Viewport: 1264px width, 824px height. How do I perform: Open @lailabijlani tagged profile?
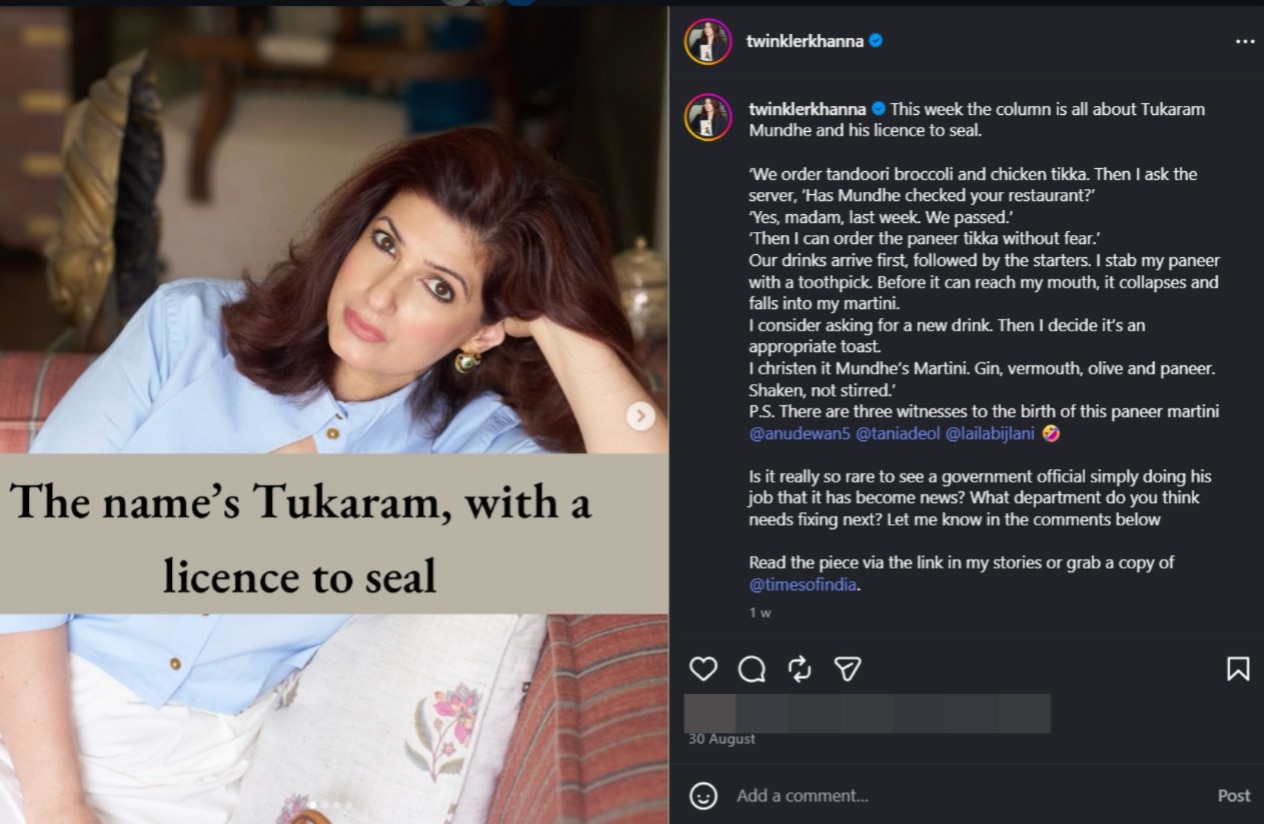[990, 433]
